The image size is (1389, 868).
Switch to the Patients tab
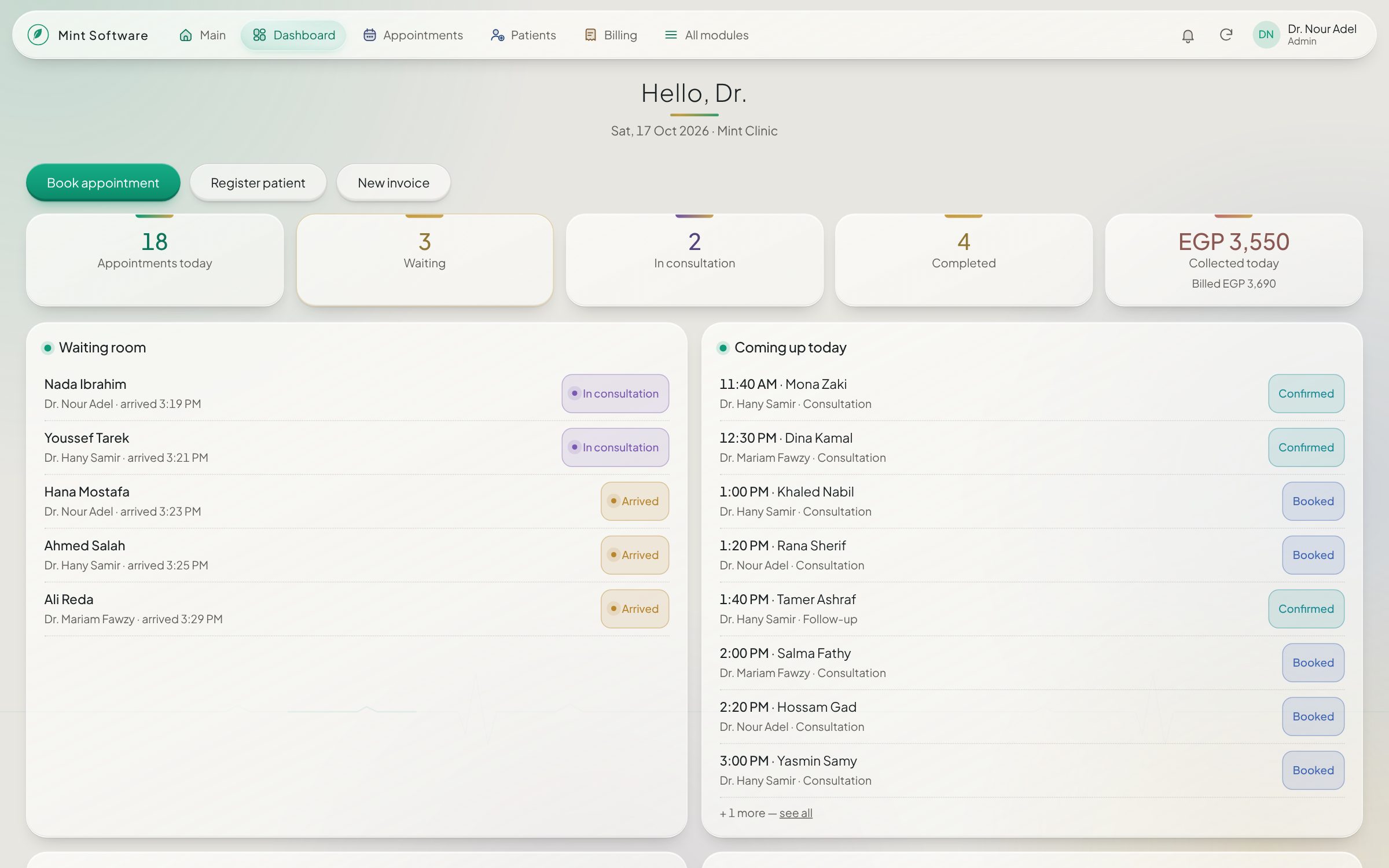pos(523,35)
